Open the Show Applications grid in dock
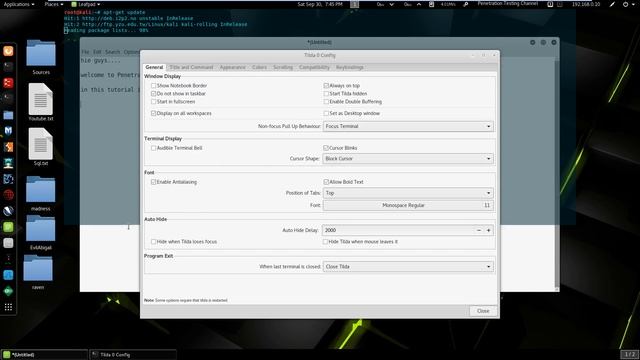640x360 pixels. point(8,307)
